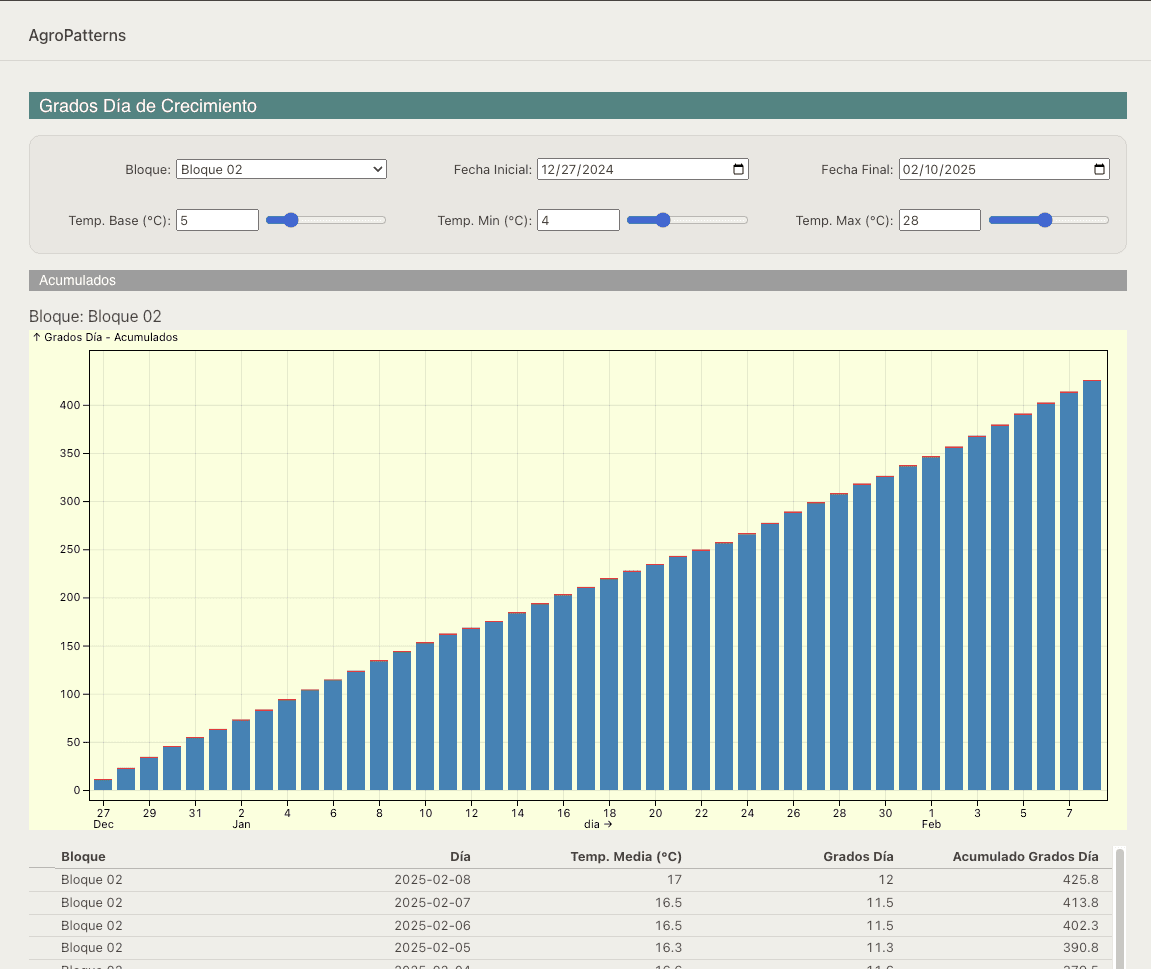The image size is (1151, 969).
Task: Open calendar picker in Fecha Final field
Action: (x=1100, y=170)
